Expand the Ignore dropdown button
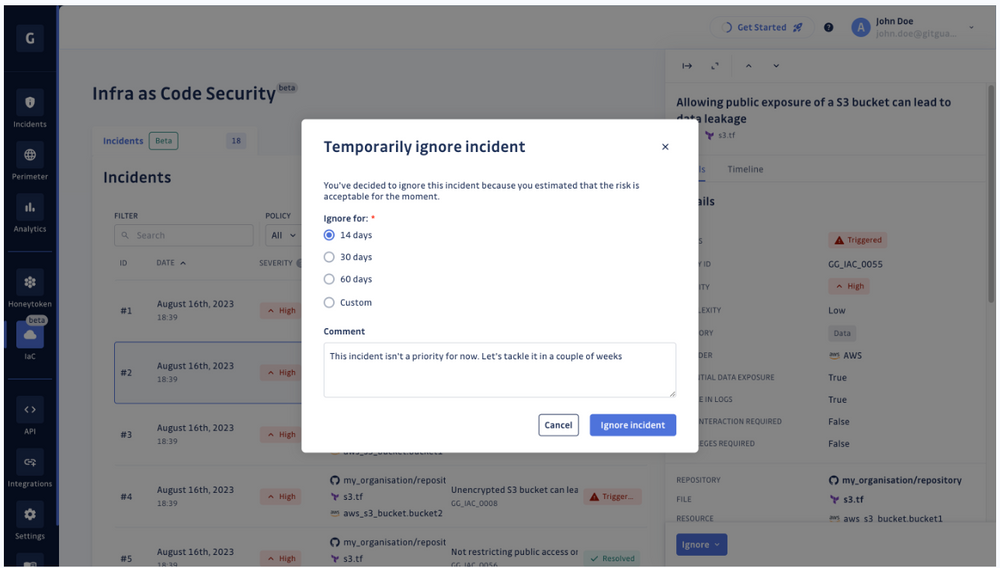The image size is (1000, 568). click(x=701, y=544)
